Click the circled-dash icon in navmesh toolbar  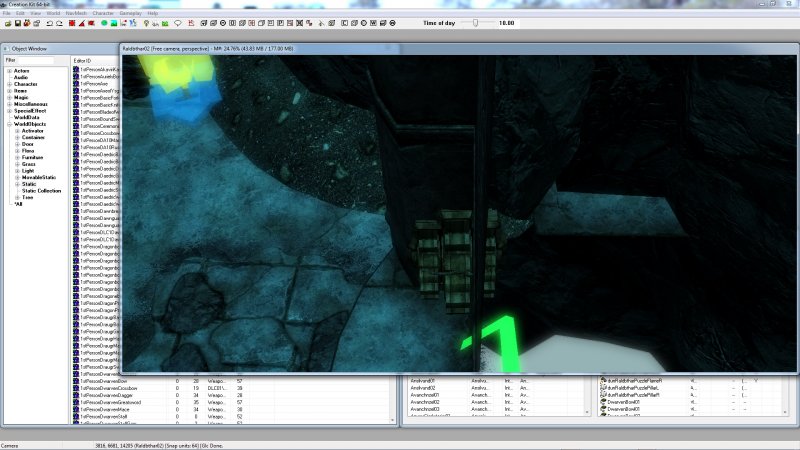(x=223, y=23)
